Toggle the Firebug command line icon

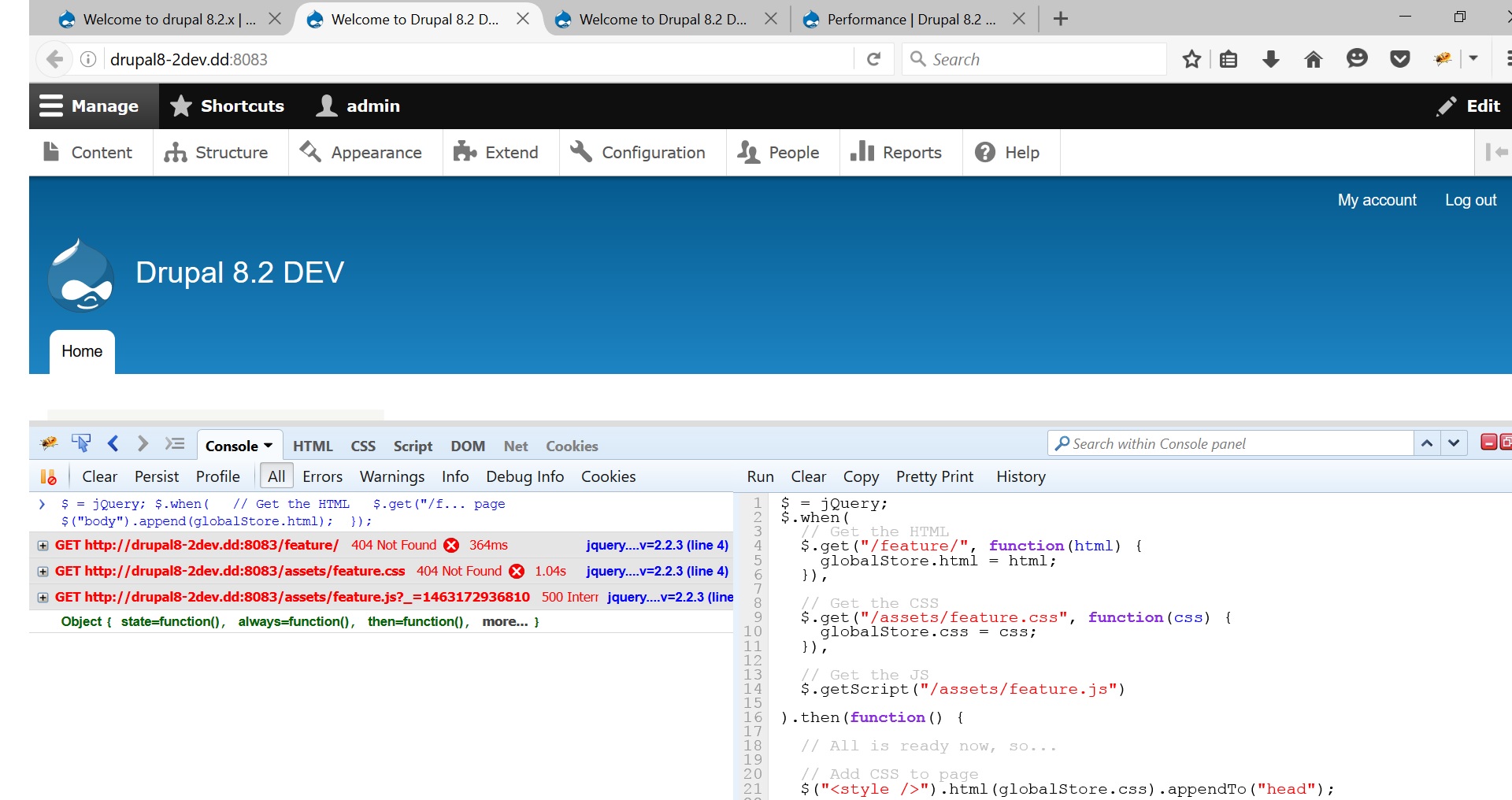(175, 443)
